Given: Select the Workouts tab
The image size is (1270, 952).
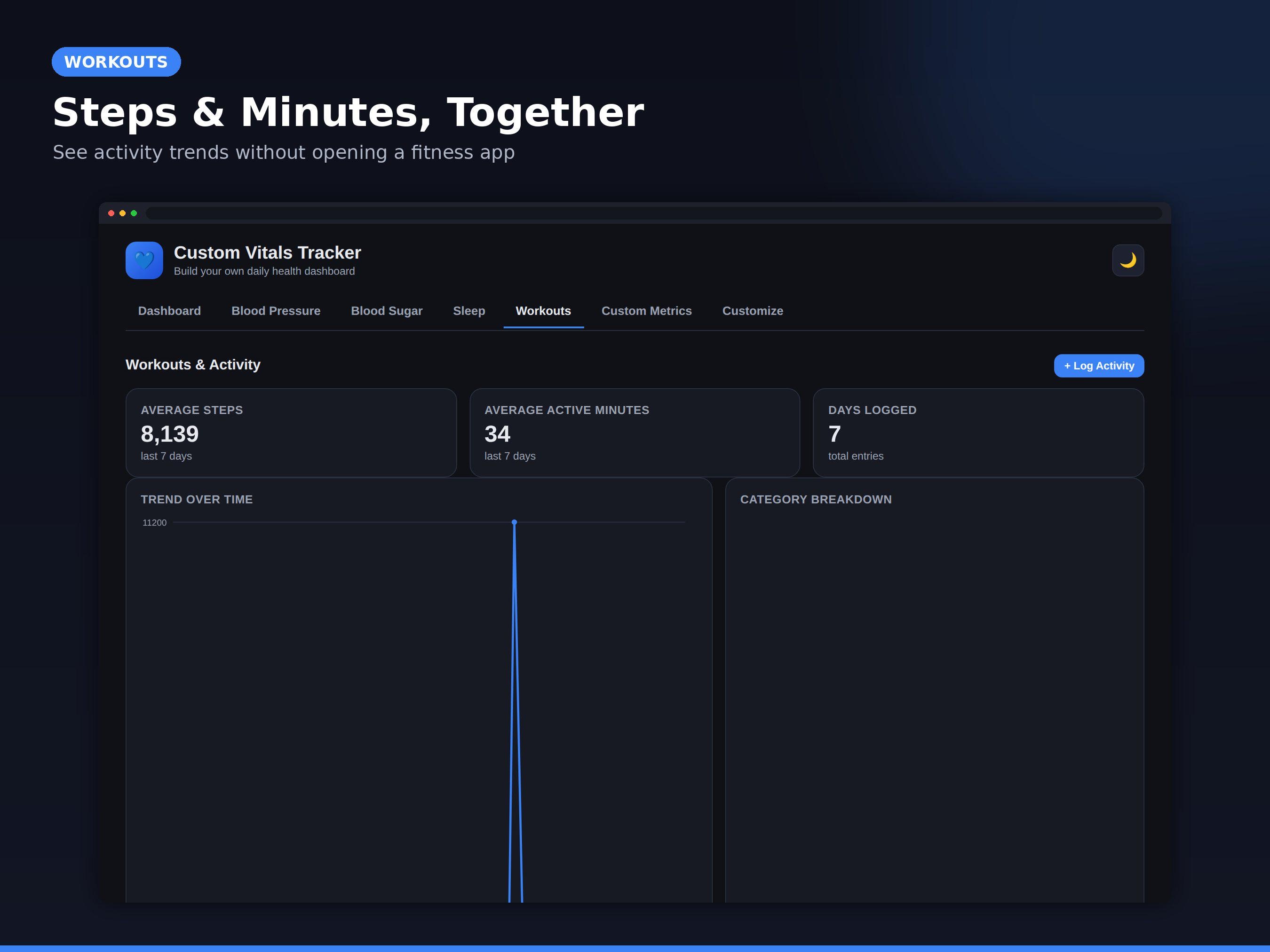Looking at the screenshot, I should [543, 311].
